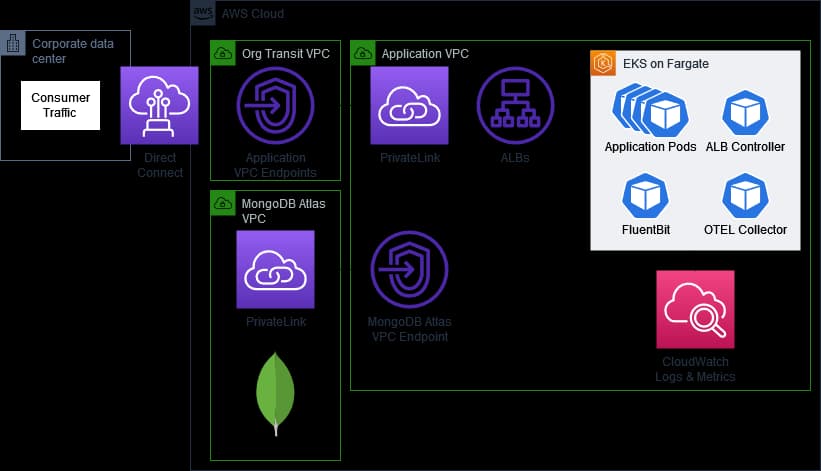Select the Application Pods icon

pos(650,110)
